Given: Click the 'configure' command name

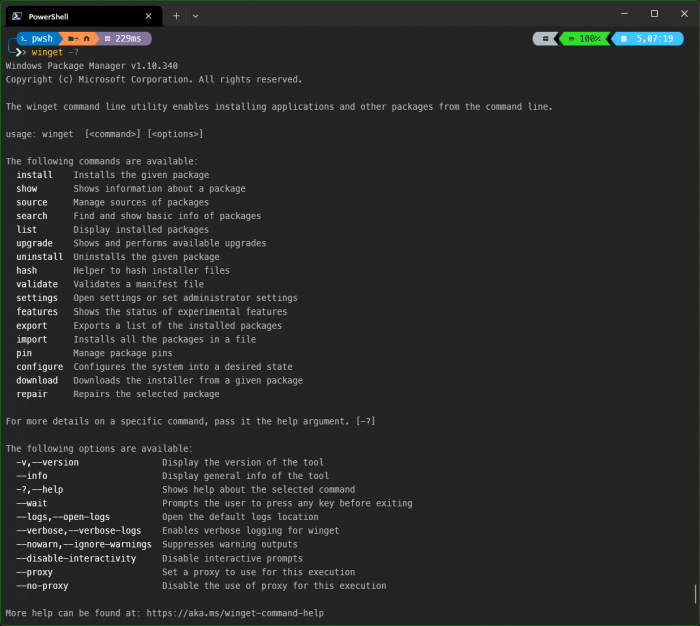Looking at the screenshot, I should coord(40,367).
